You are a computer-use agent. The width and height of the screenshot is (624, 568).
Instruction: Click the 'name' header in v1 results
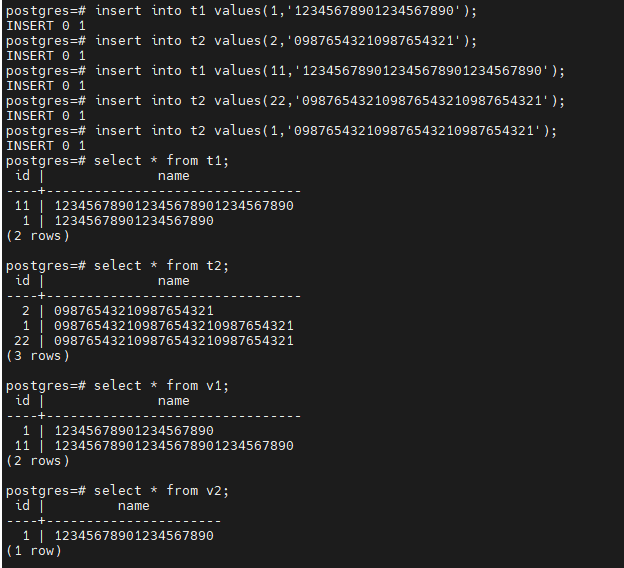pyautogui.click(x=173, y=401)
